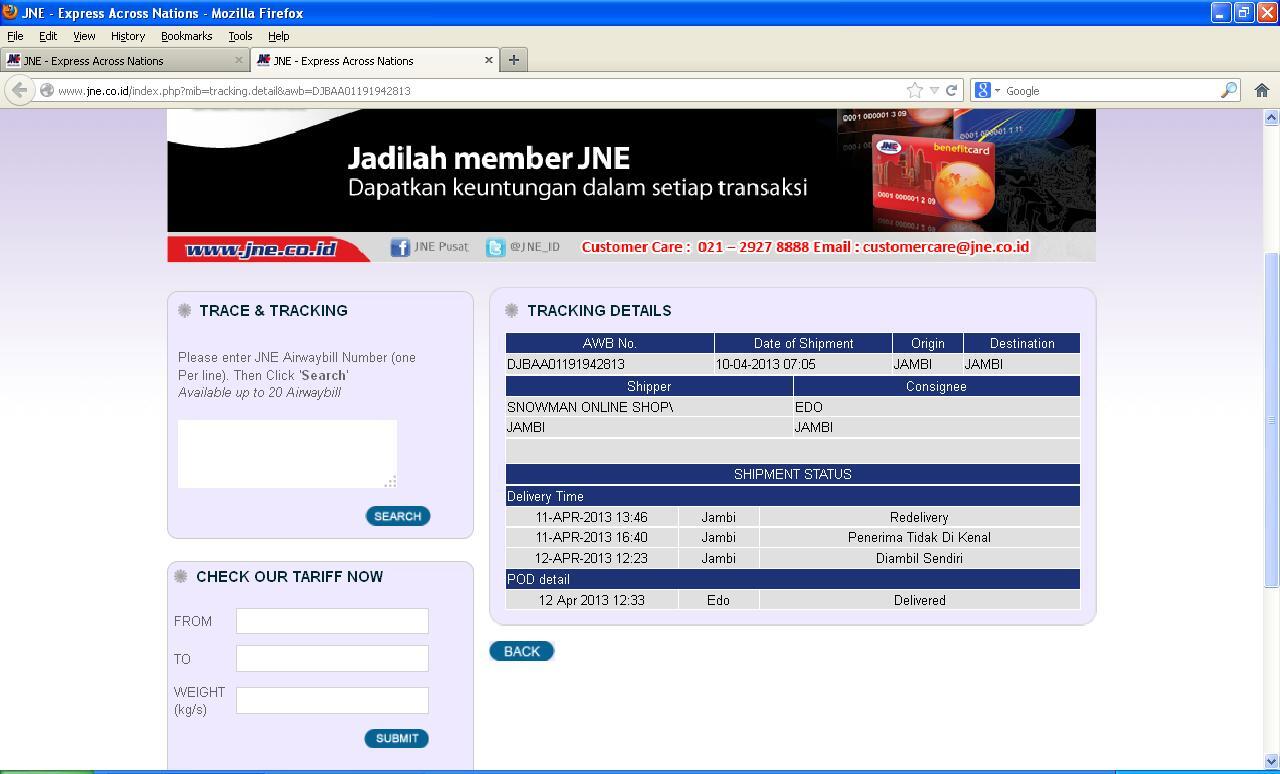The height and width of the screenshot is (774, 1280).
Task: Open the History menu
Action: tap(128, 36)
